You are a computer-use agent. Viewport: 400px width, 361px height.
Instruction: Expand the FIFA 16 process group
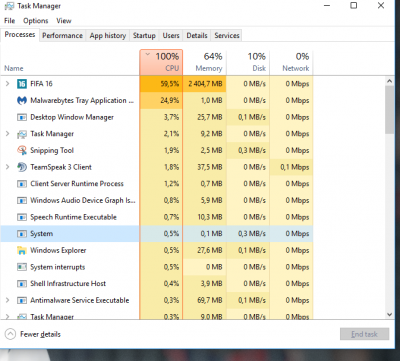pyautogui.click(x=7, y=84)
